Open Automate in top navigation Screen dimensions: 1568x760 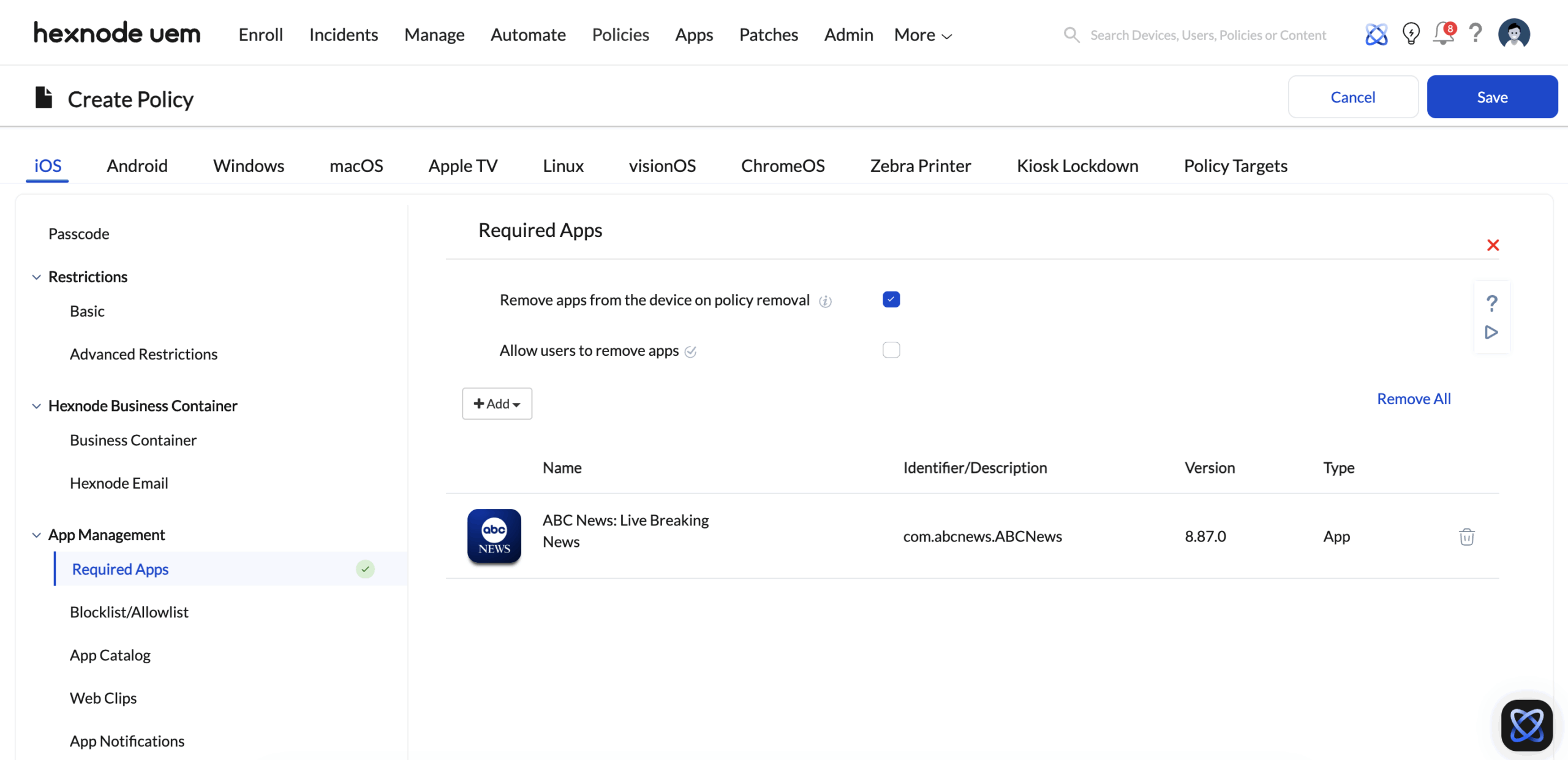coord(528,35)
